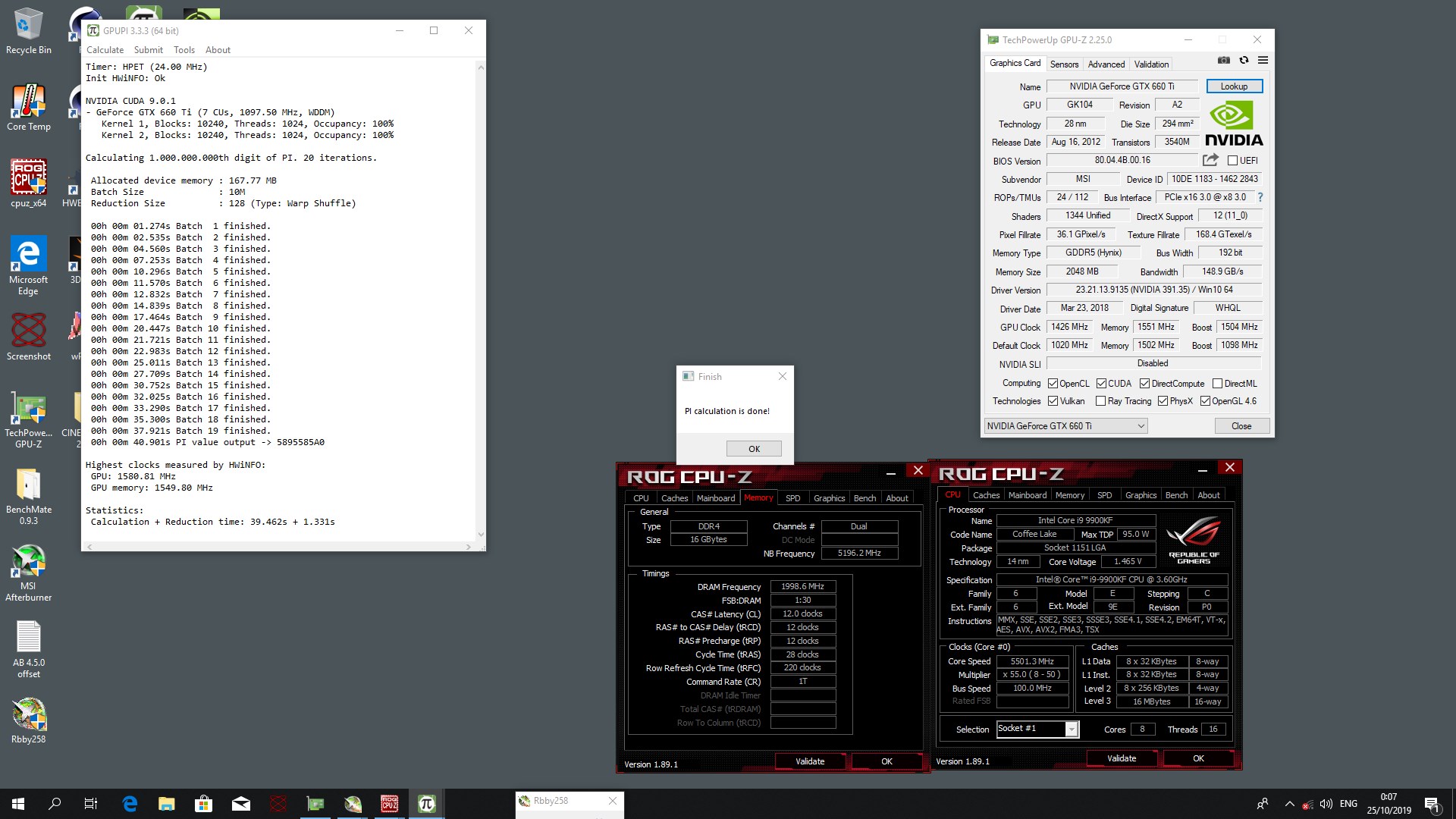This screenshot has height=819, width=1456.
Task: Switch to ROG CPU-Z taskbar icon
Action: pos(389,804)
